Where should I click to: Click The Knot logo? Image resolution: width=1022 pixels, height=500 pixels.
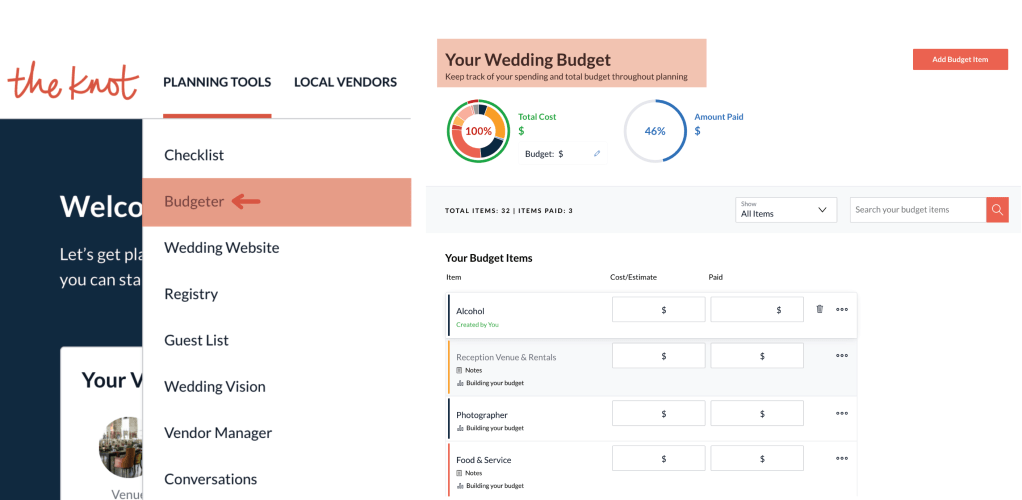click(x=72, y=81)
